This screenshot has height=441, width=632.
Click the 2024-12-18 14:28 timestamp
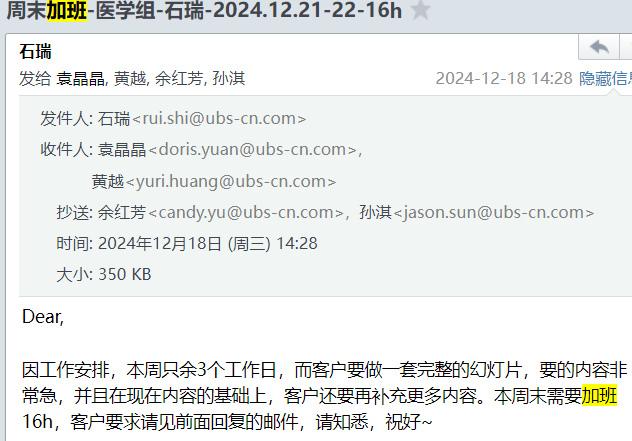[504, 78]
